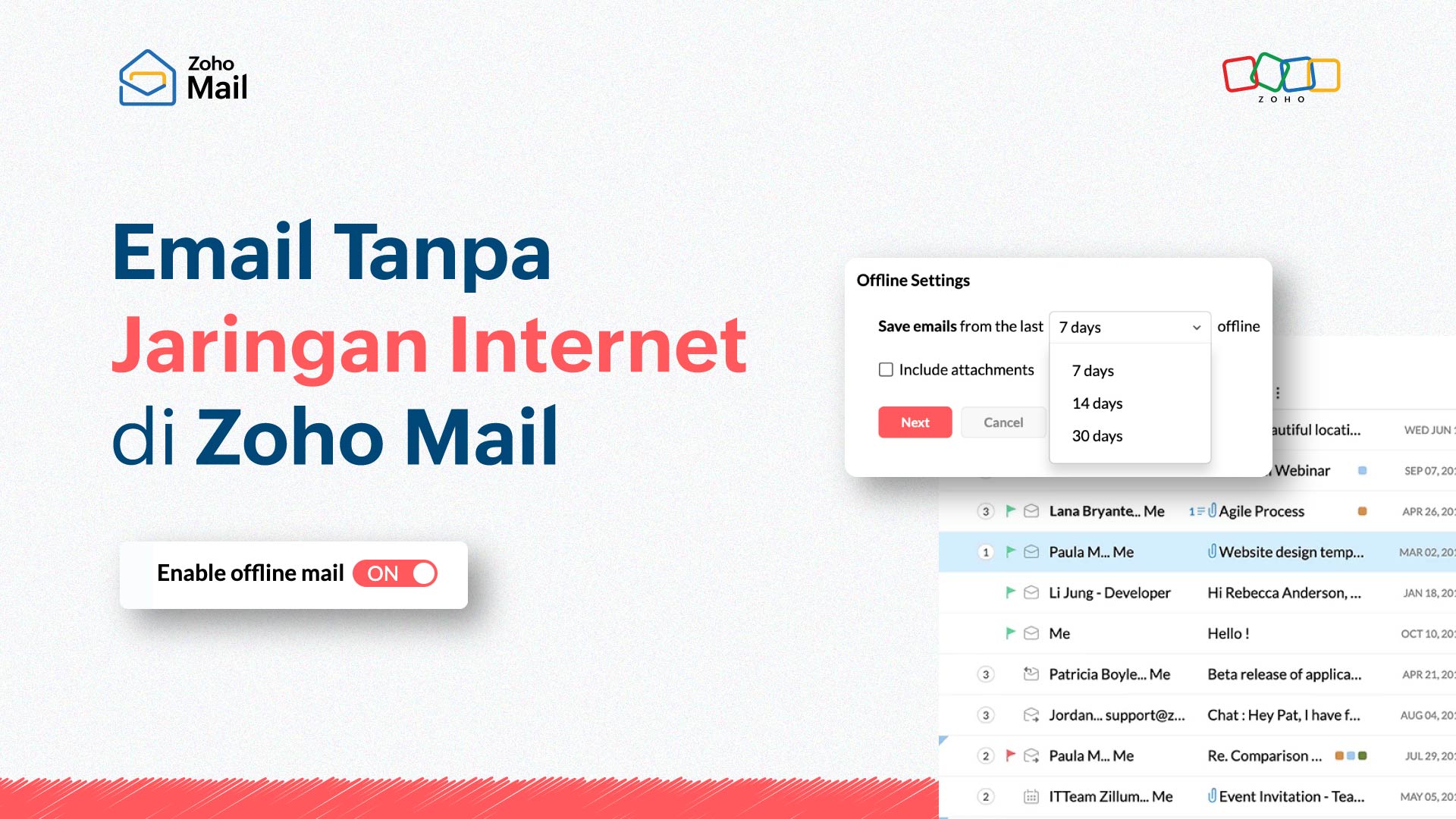The width and height of the screenshot is (1456, 819).
Task: Select 14 days from the dropdown
Action: pyautogui.click(x=1099, y=402)
